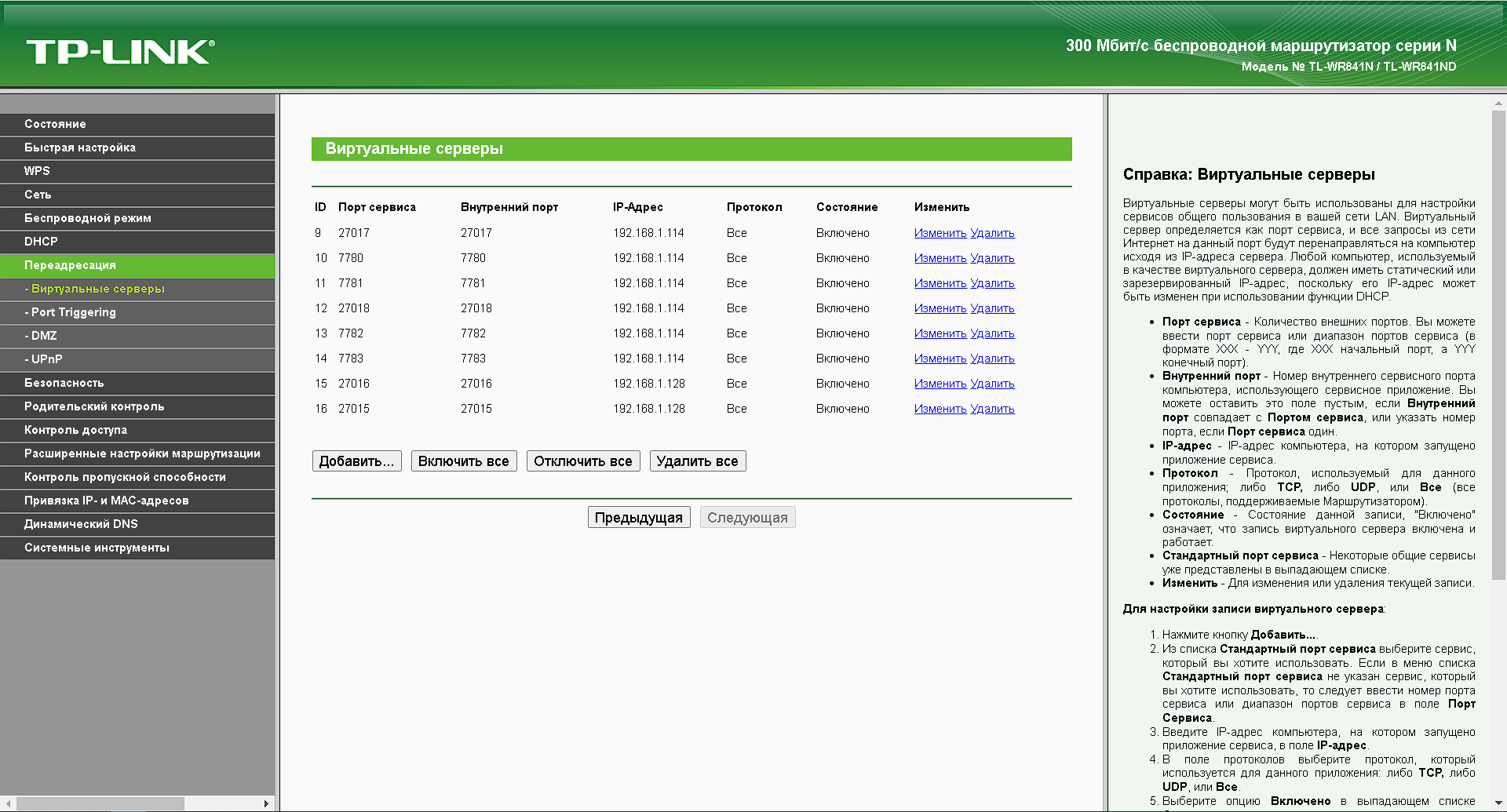Click the sidebar horizontal scrollbar thumb
1507x812 pixels.
tap(100, 803)
